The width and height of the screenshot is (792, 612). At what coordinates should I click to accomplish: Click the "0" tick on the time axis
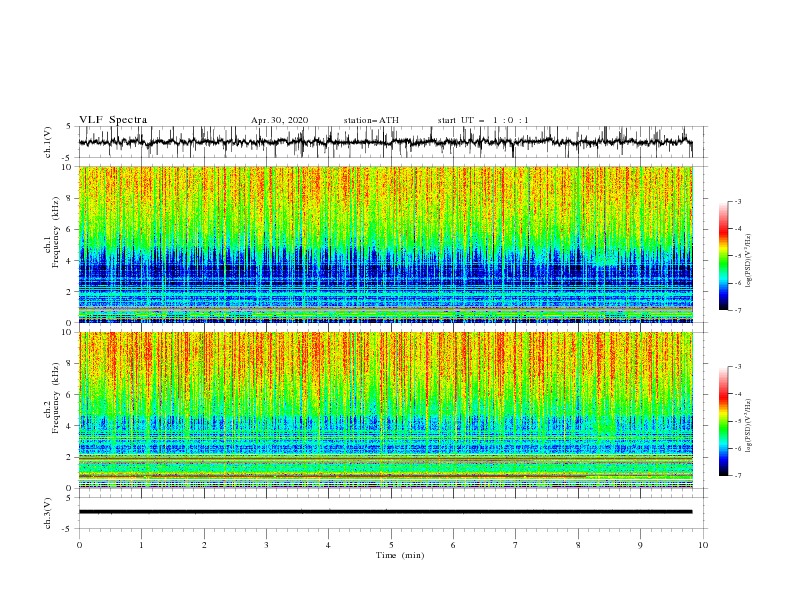79,545
